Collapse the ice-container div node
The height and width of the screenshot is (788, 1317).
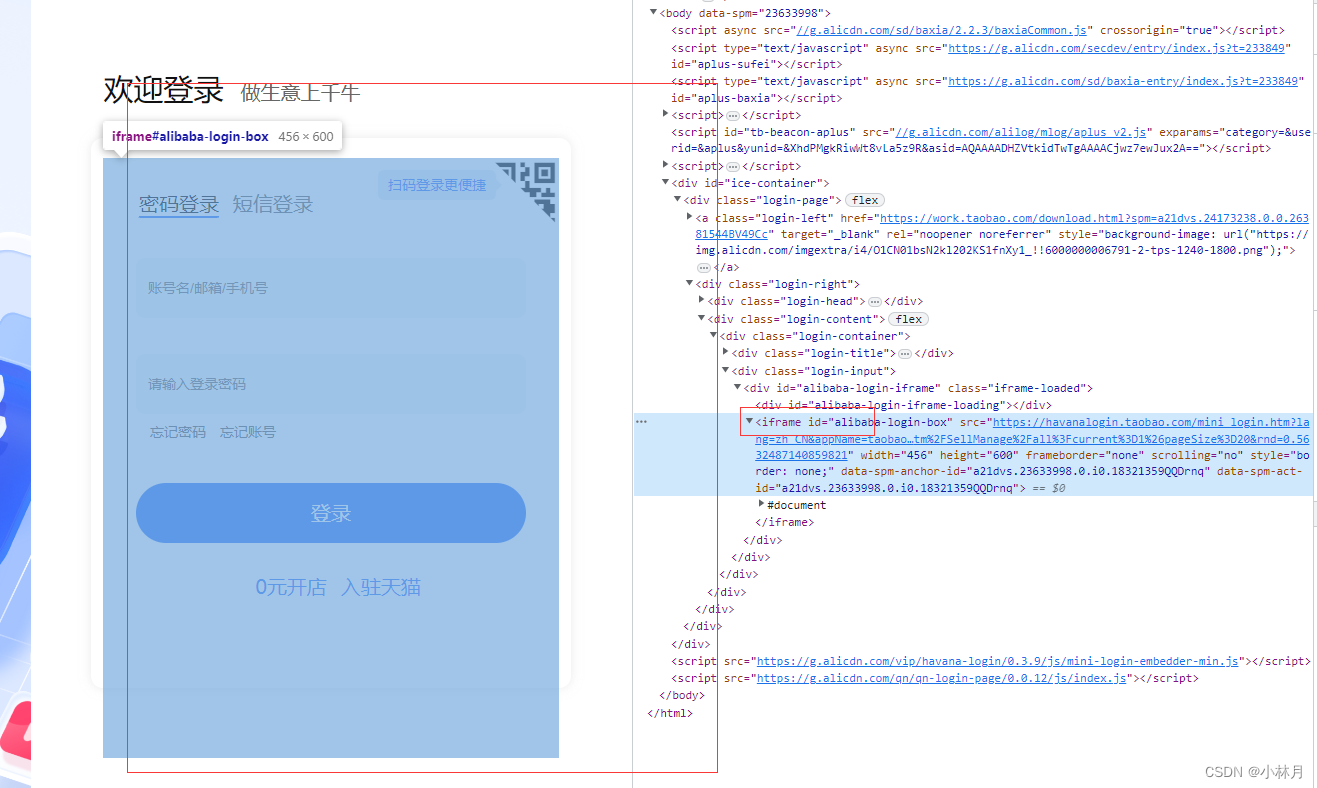[x=666, y=183]
